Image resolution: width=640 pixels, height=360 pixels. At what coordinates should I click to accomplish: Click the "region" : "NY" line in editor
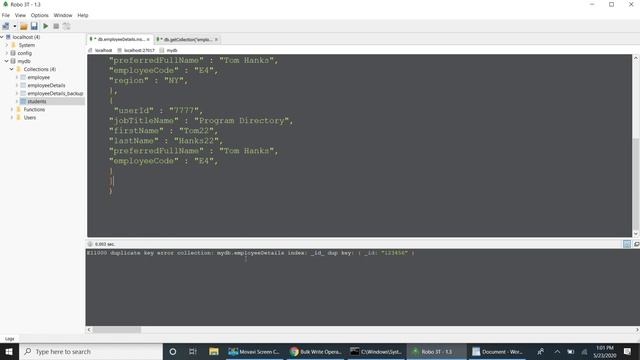[148, 80]
